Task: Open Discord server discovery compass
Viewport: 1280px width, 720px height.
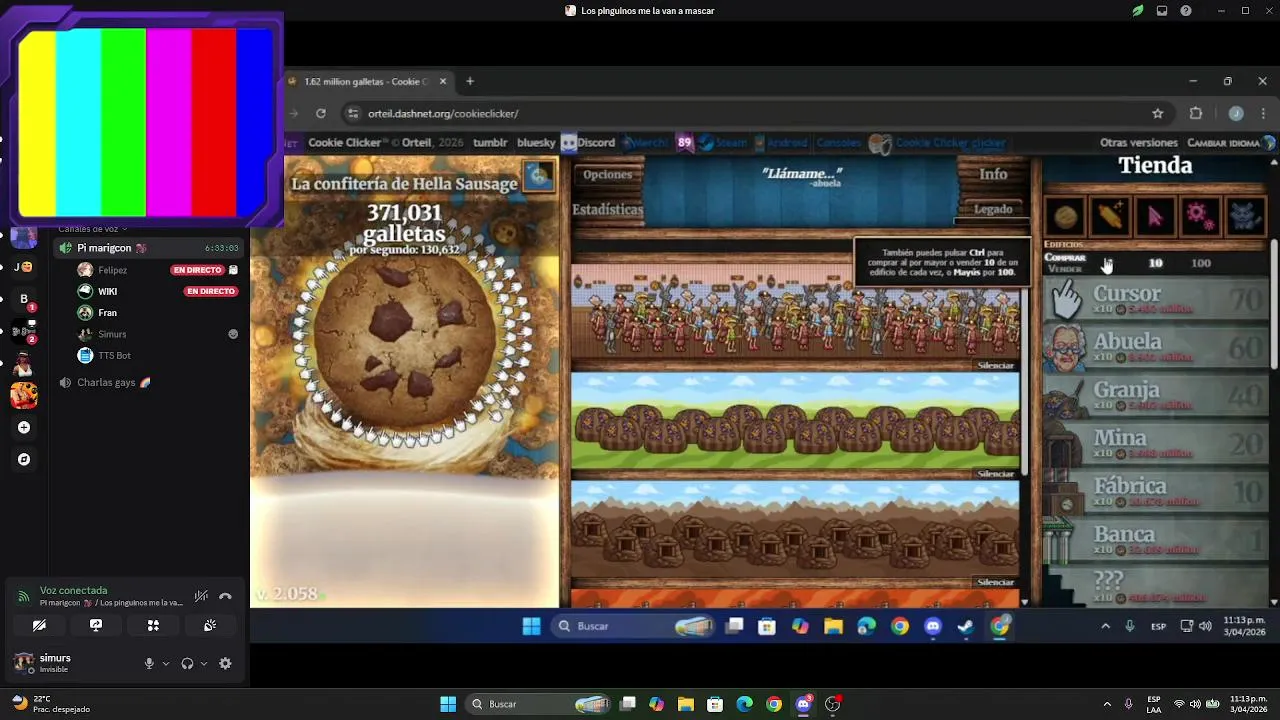Action: (24, 459)
